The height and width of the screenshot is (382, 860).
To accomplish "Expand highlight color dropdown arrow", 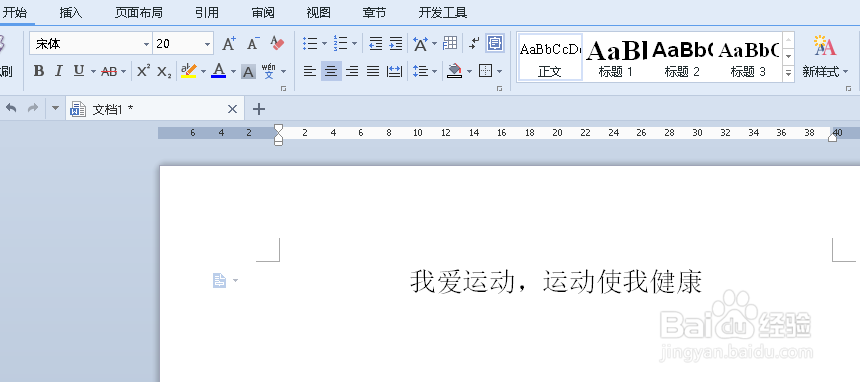I will [203, 71].
